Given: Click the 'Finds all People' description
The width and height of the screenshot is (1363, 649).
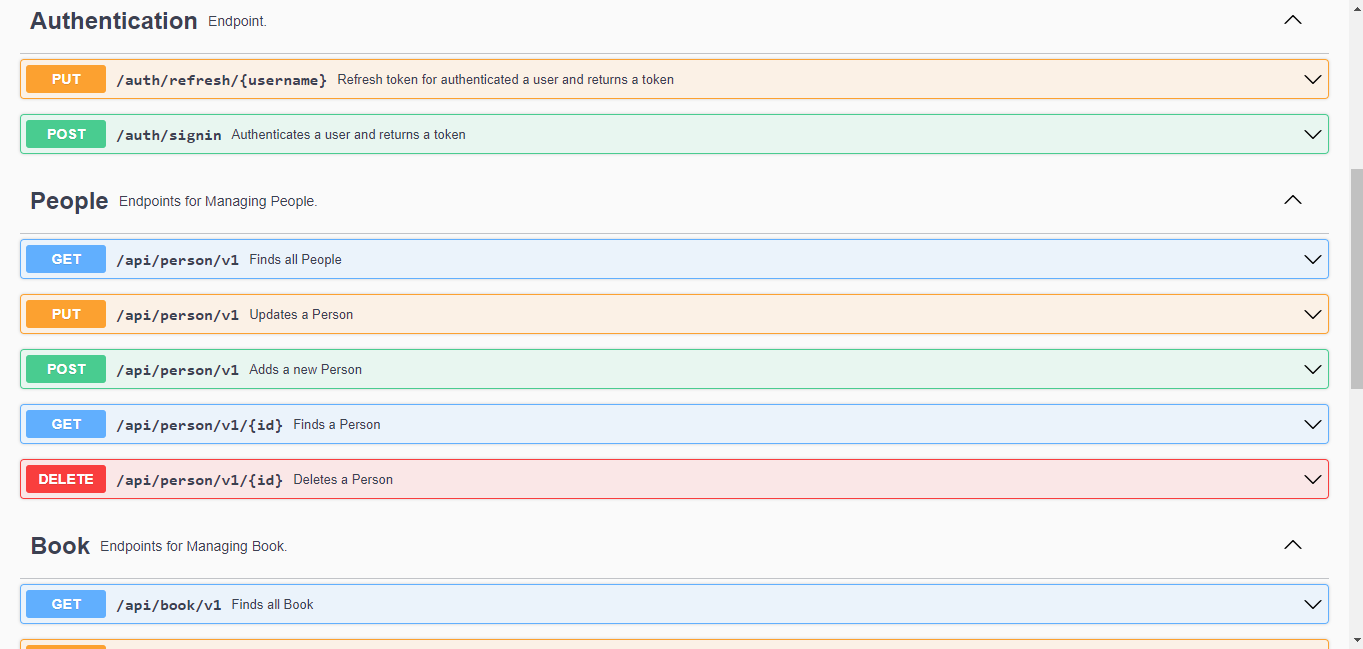Looking at the screenshot, I should click(x=295, y=259).
